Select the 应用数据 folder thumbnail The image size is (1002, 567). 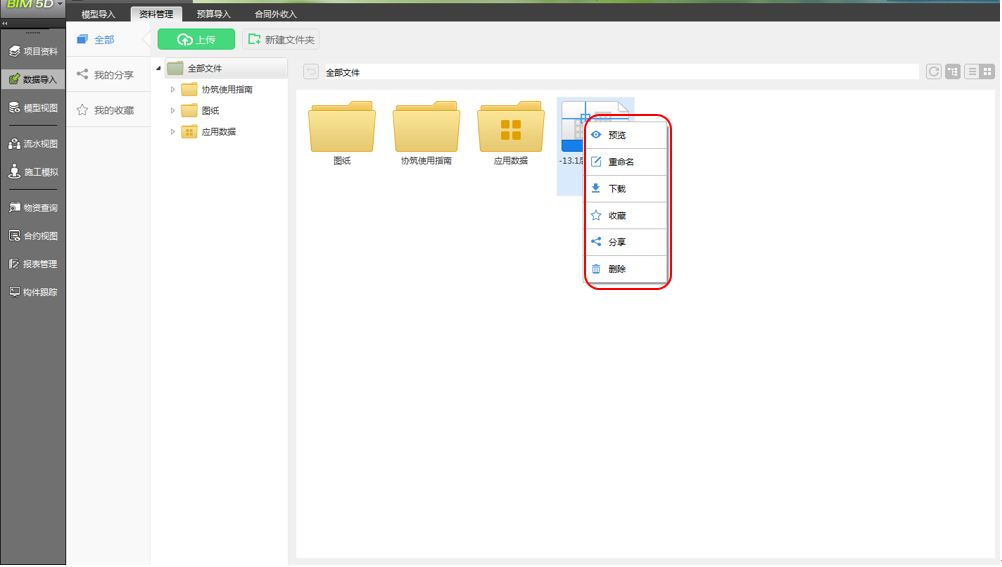[511, 133]
